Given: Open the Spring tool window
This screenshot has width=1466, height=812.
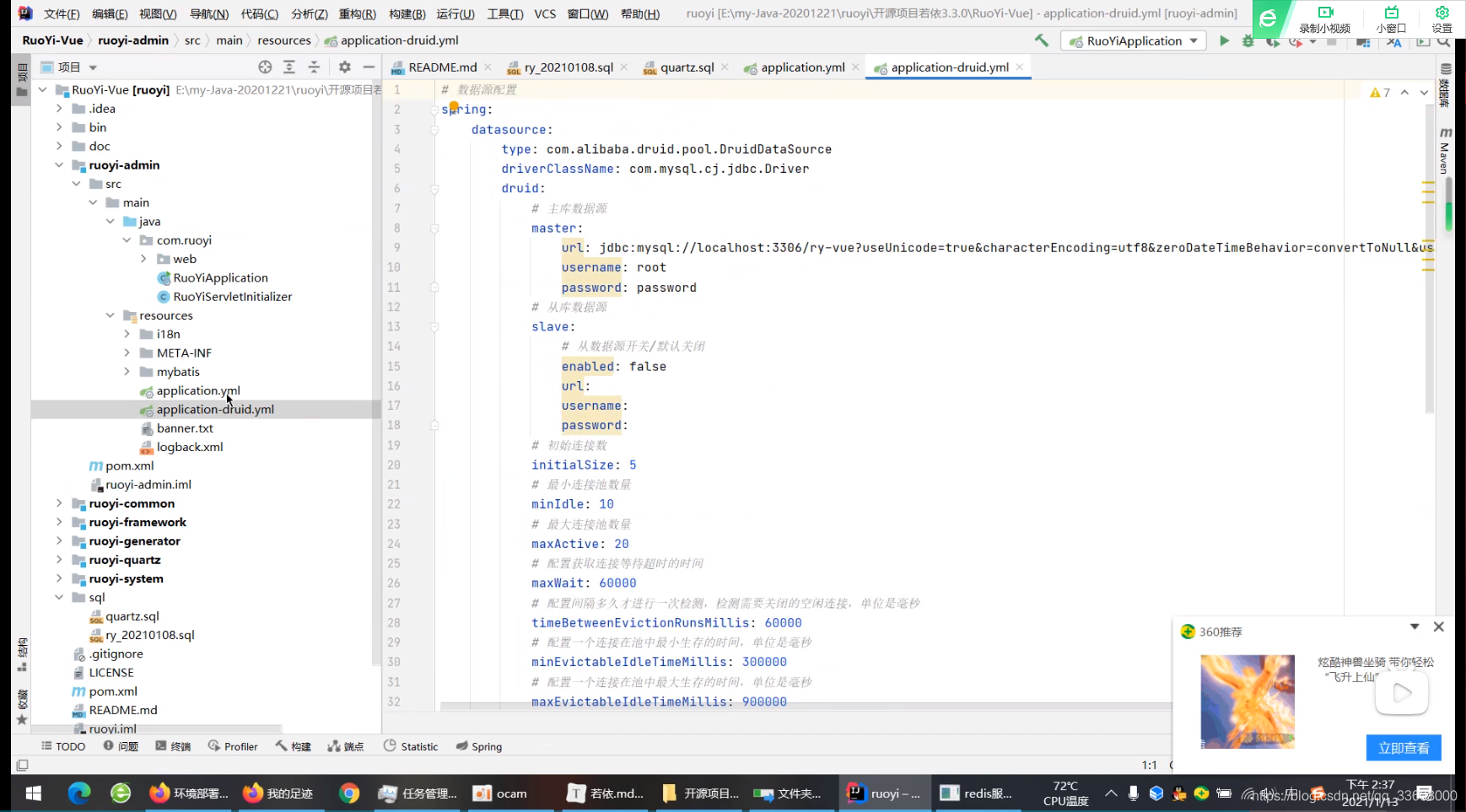Looking at the screenshot, I should click(479, 746).
